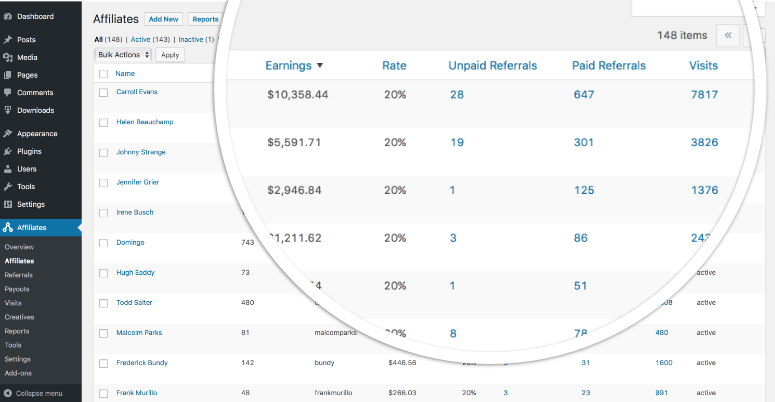This screenshot has height=402, width=775.
Task: Click the Dashboard icon in sidebar
Action: tap(8, 18)
